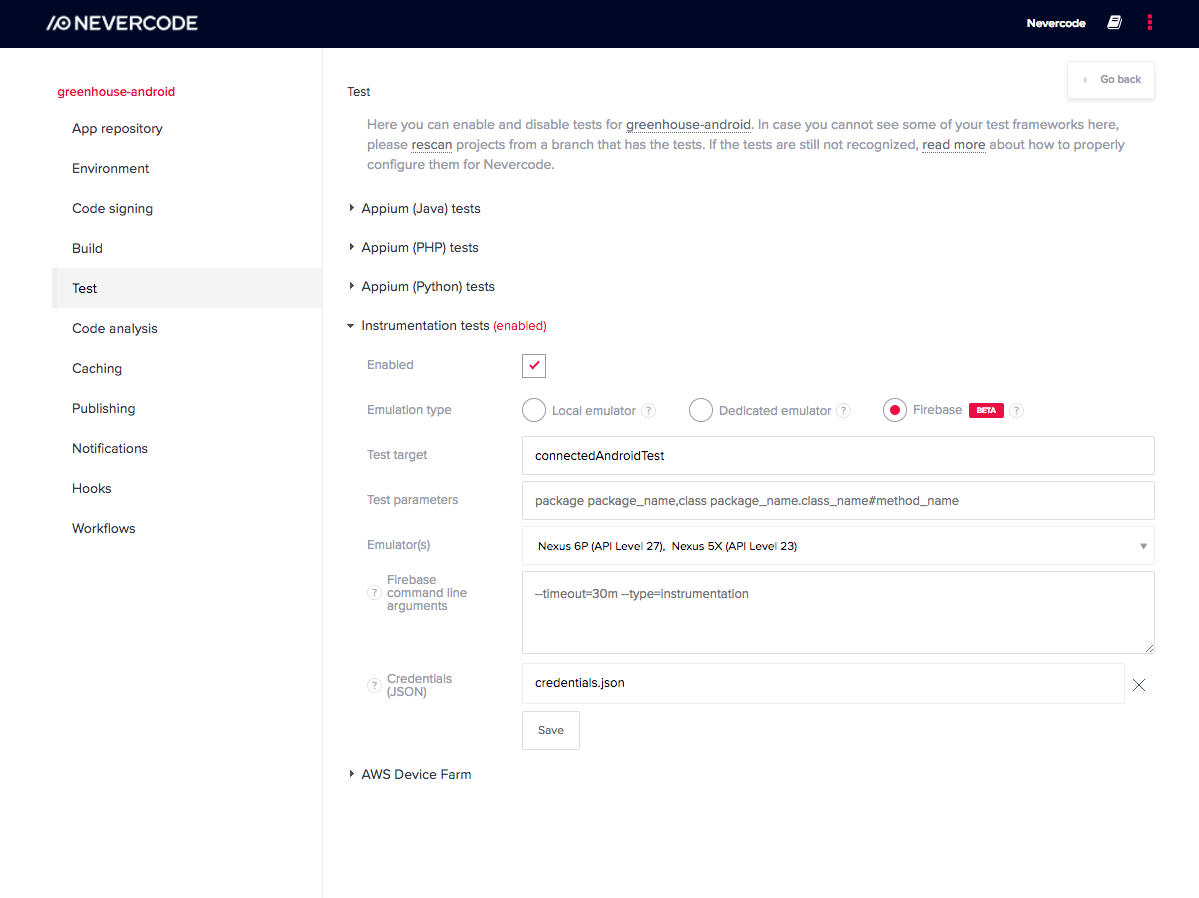Open Environment settings
This screenshot has width=1199, height=898.
pyautogui.click(x=110, y=168)
